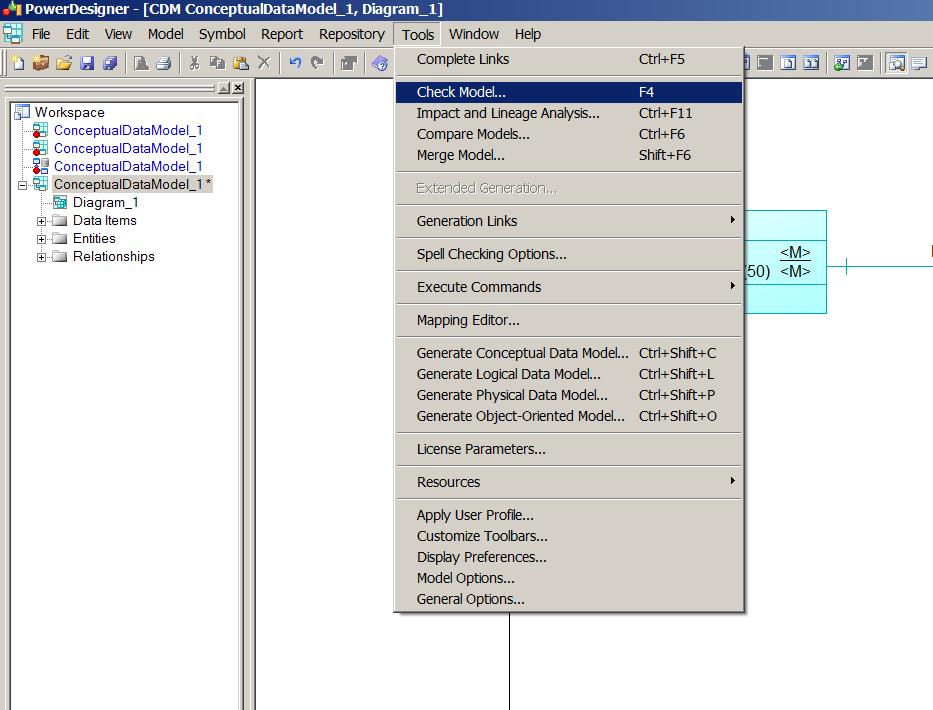The image size is (933, 710).
Task: Click the Print toolbar icon
Action: click(164, 62)
